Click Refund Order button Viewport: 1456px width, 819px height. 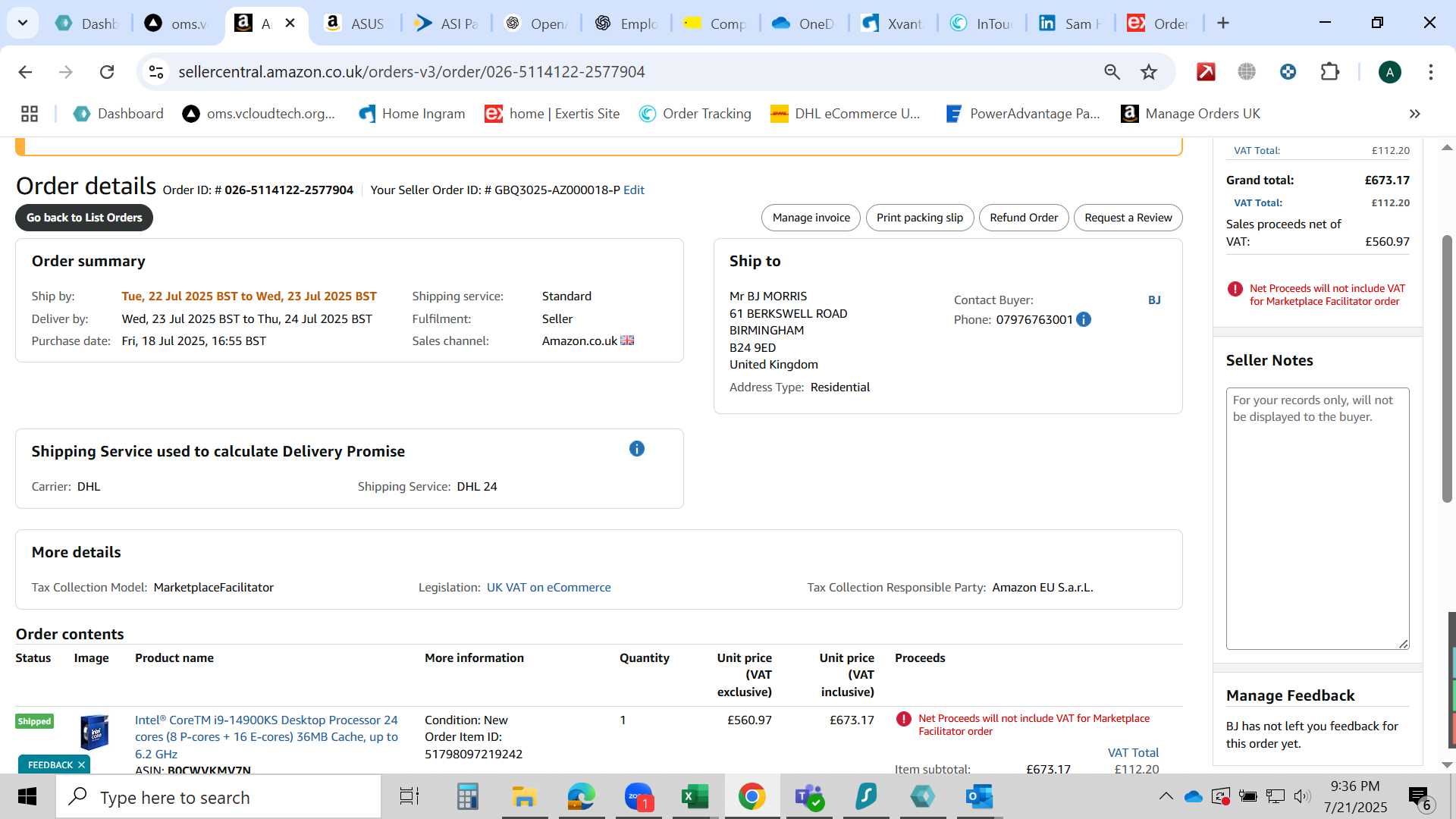click(1024, 218)
